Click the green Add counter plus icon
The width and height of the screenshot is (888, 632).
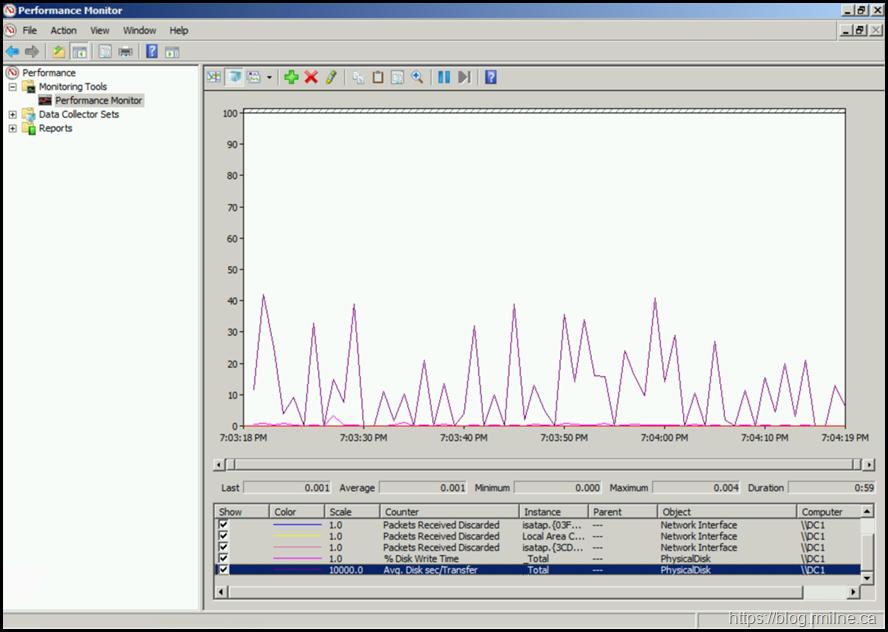(x=291, y=77)
